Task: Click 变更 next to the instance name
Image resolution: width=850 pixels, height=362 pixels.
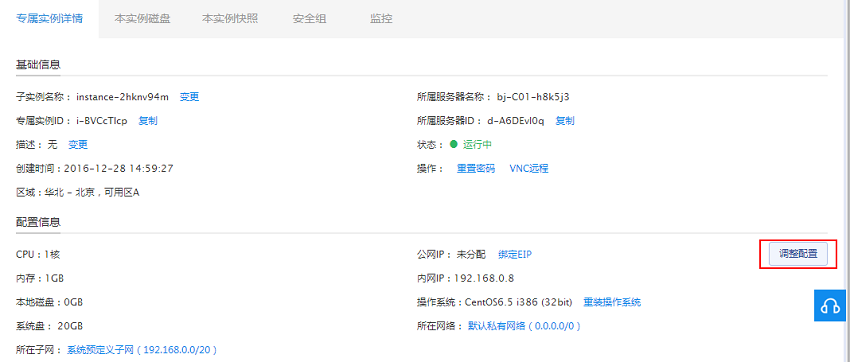Action: pos(189,97)
